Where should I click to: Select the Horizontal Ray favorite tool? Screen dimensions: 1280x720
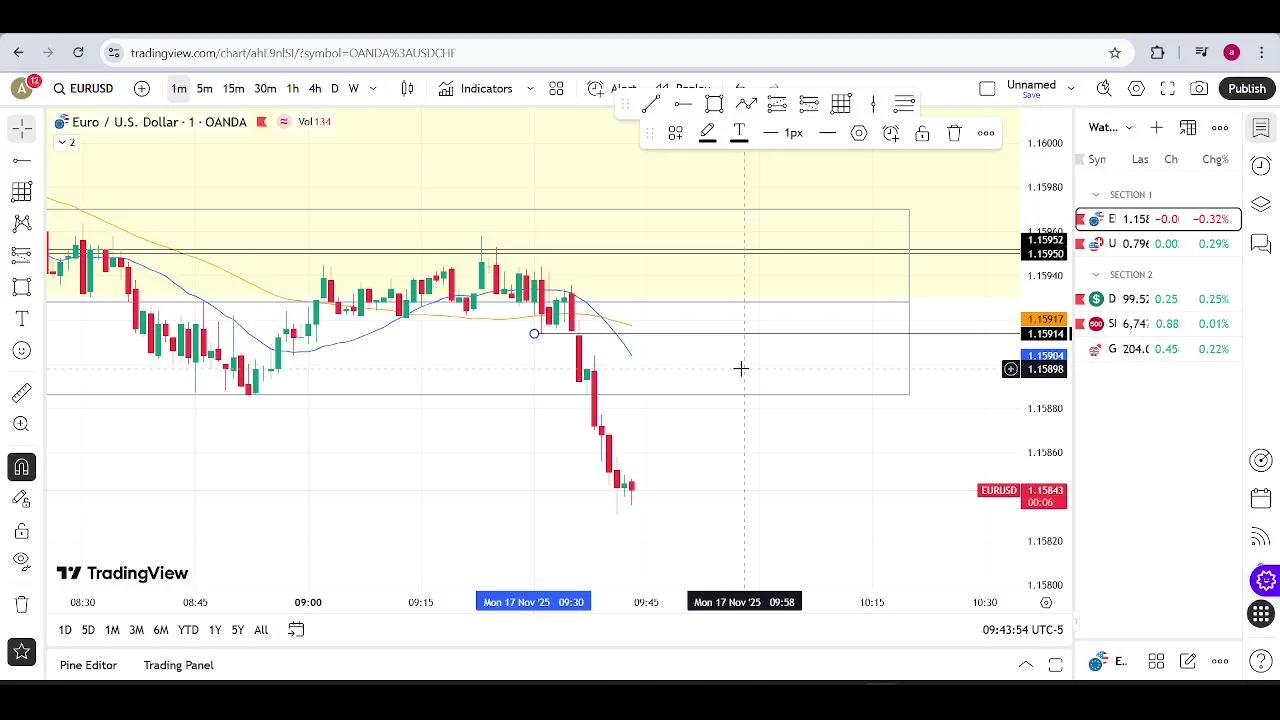tap(683, 104)
